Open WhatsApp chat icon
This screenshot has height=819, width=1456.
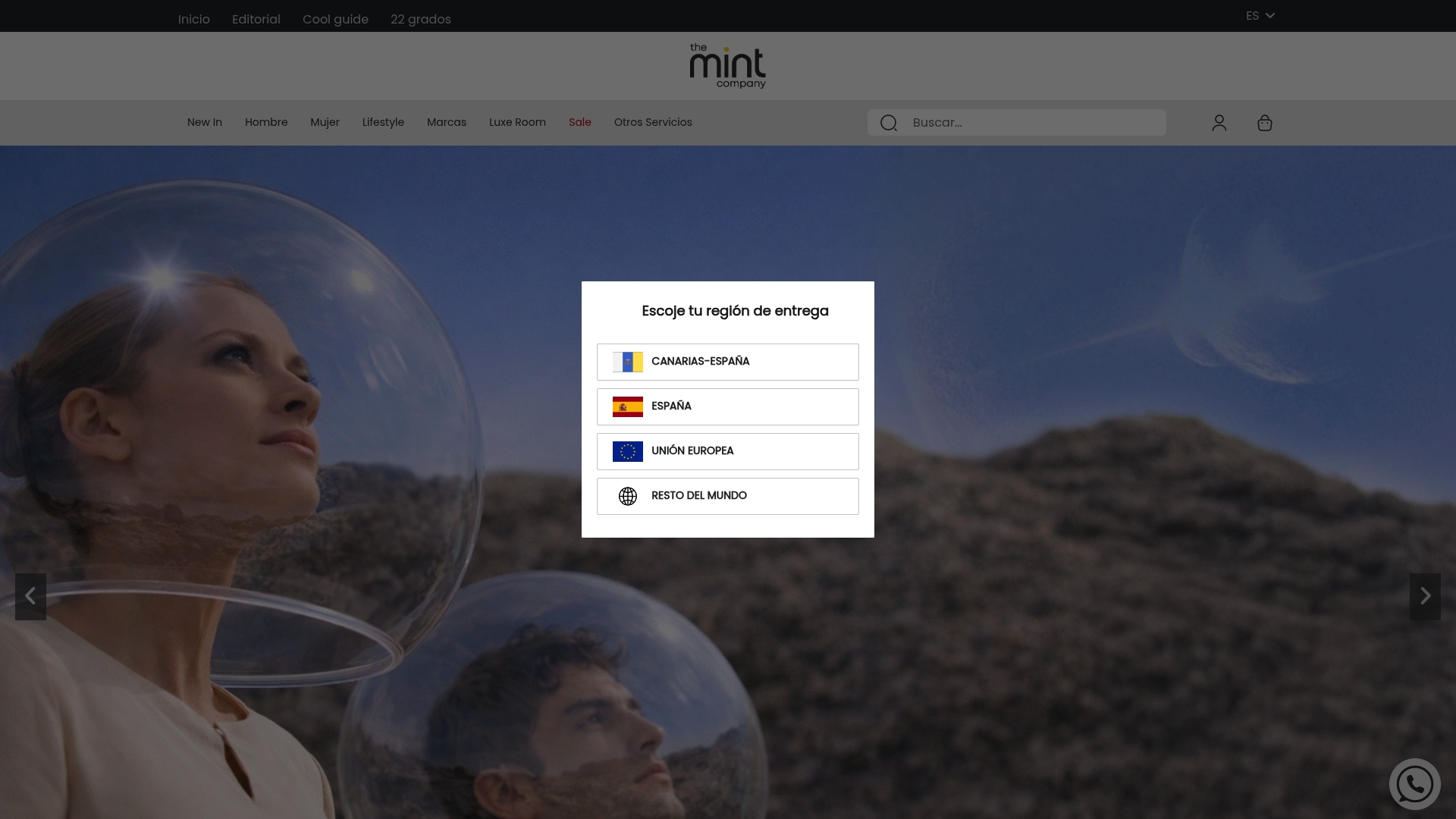(1414, 784)
